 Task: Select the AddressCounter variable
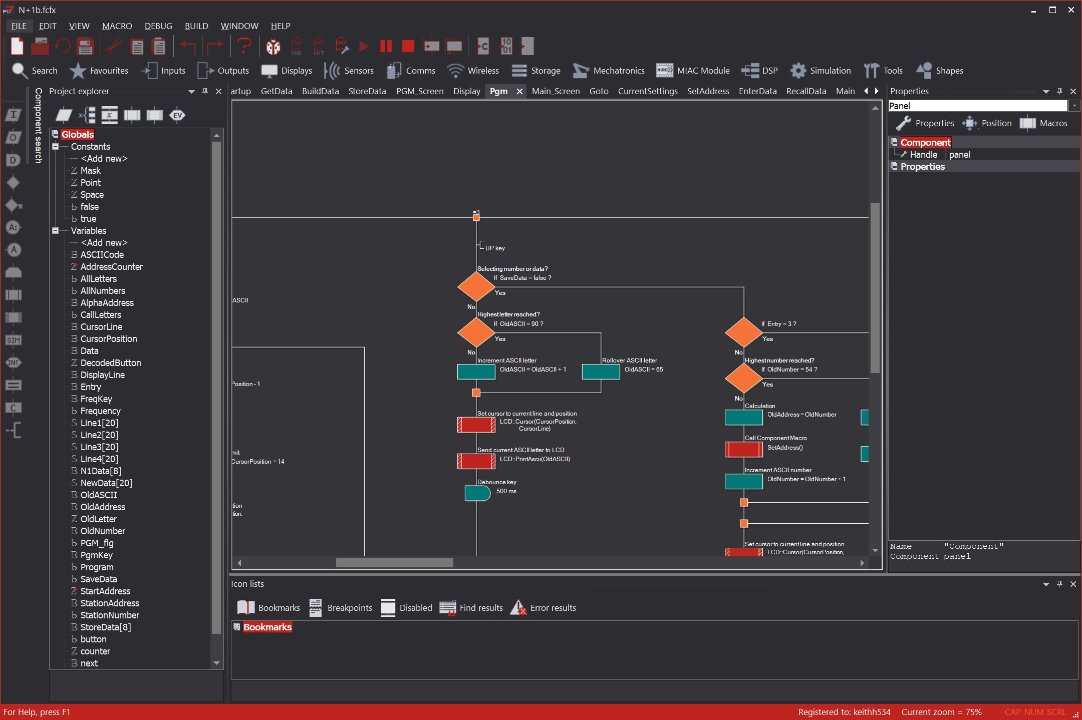coord(111,266)
